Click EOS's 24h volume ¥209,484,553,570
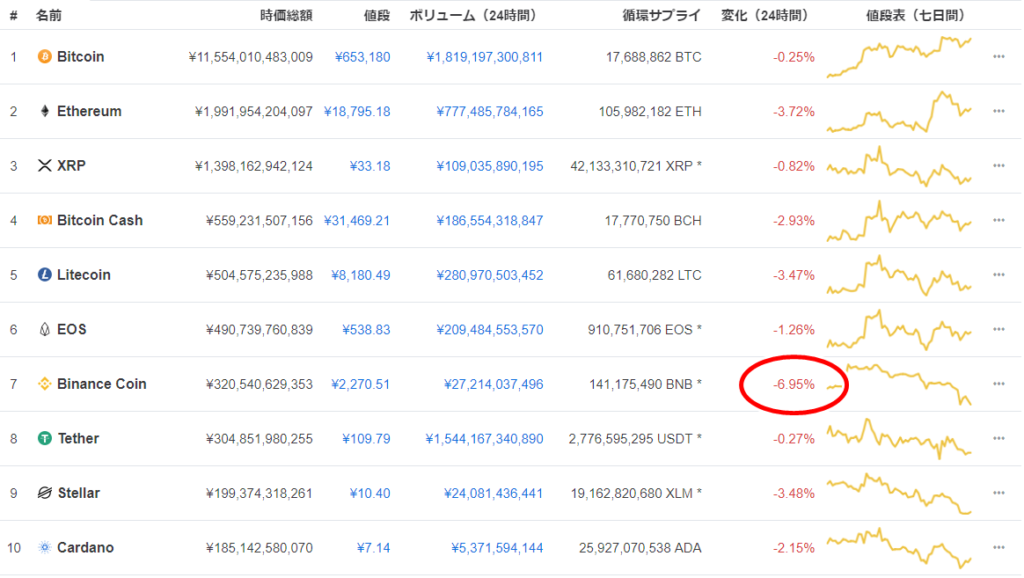 coord(490,330)
